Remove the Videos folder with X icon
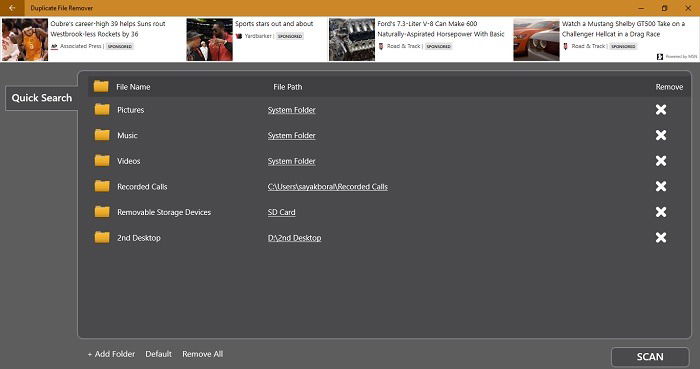Image resolution: width=700 pixels, height=369 pixels. pyautogui.click(x=661, y=161)
